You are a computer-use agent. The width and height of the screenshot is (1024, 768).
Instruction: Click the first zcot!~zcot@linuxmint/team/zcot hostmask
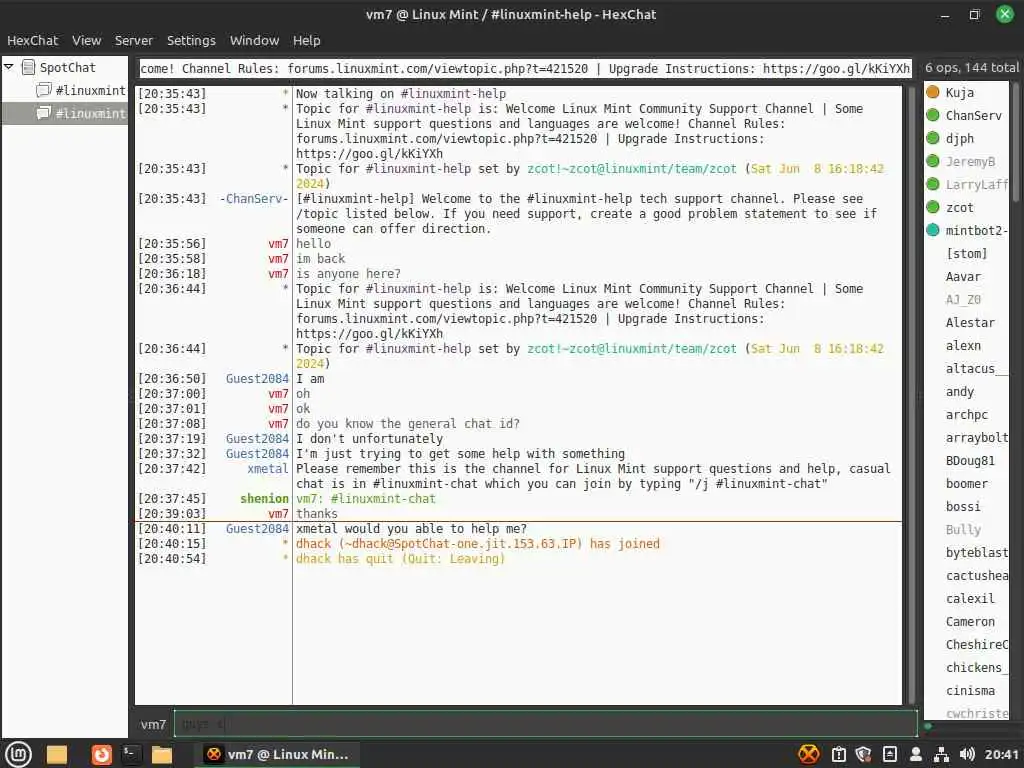[x=632, y=168]
